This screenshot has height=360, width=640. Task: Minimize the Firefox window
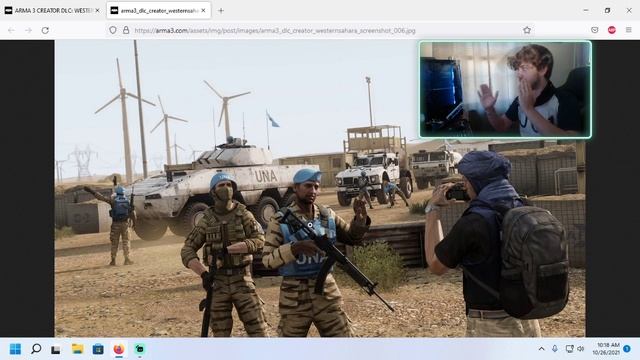(586, 11)
